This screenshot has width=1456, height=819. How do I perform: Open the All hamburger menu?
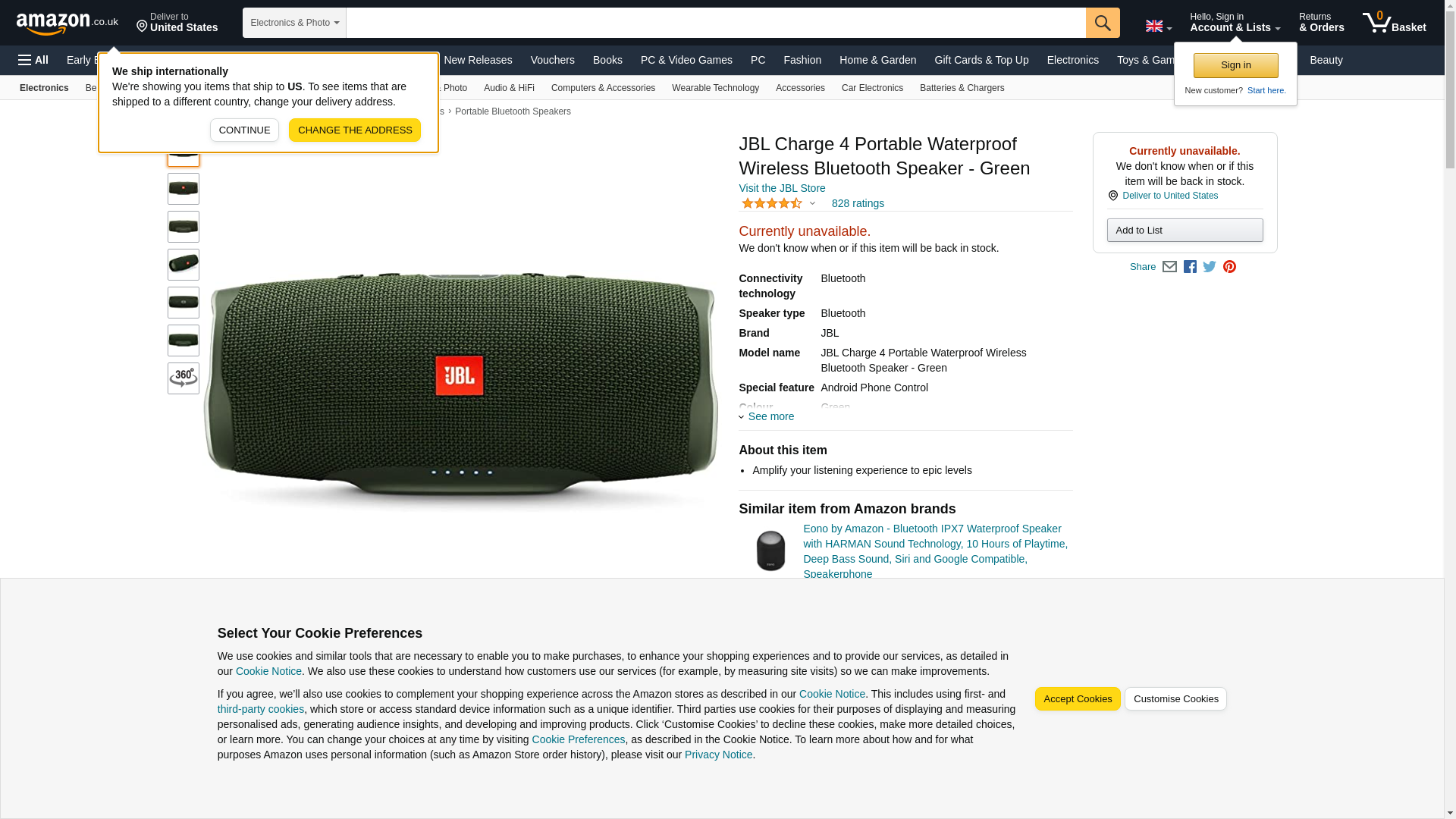click(x=33, y=60)
